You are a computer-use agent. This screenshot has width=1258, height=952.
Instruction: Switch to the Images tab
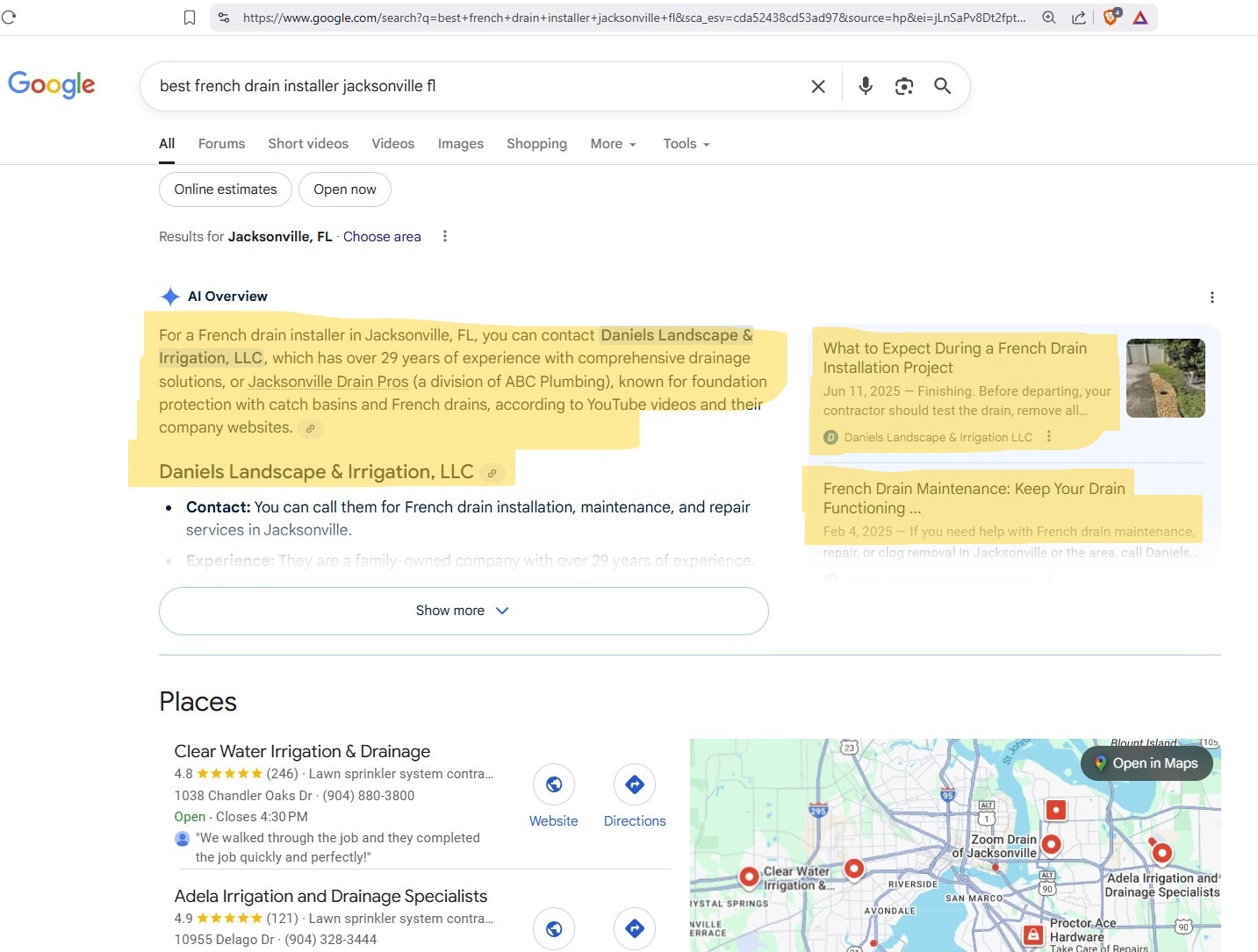pyautogui.click(x=460, y=144)
